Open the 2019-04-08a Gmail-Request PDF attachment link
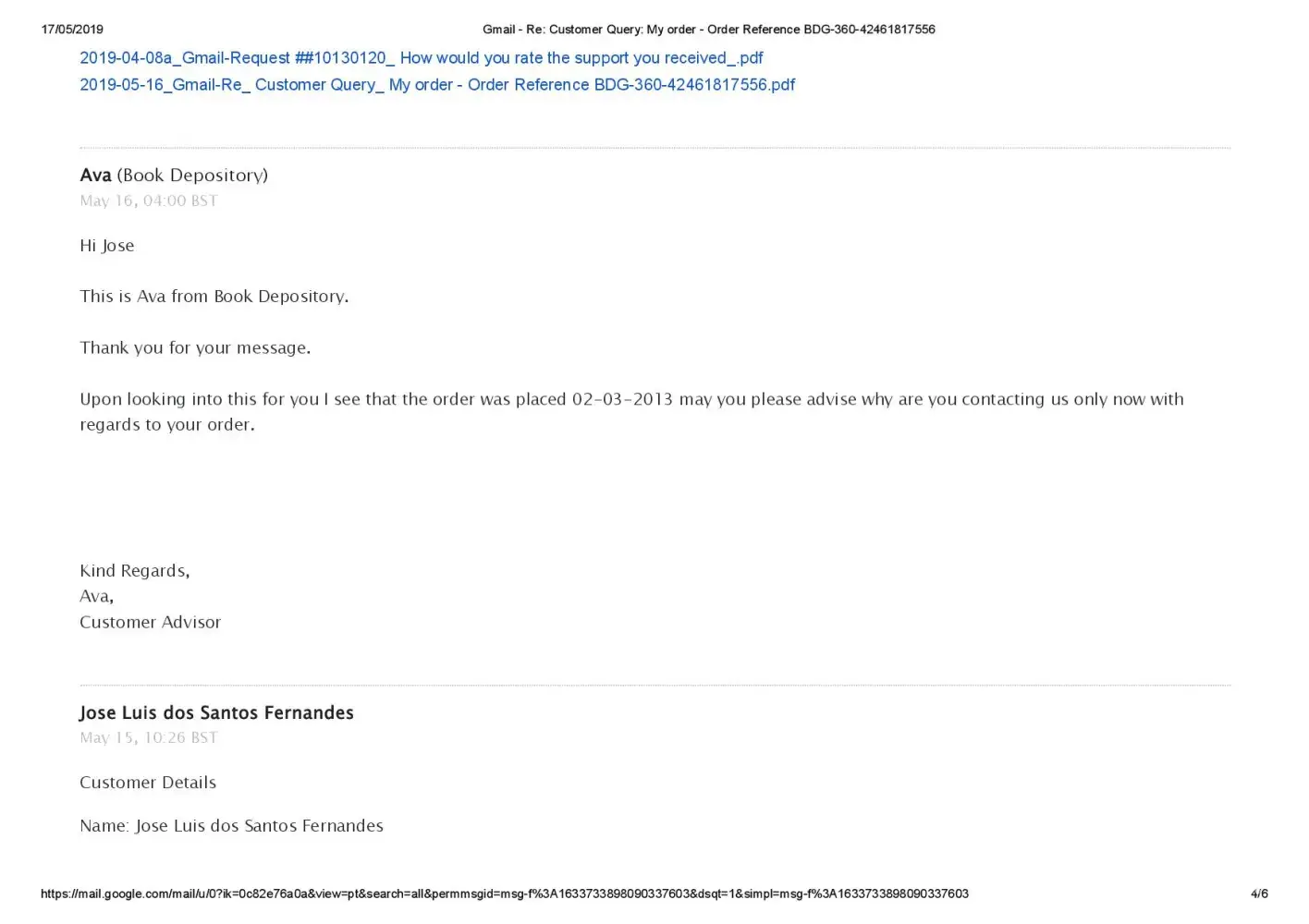1309x924 pixels. (421, 58)
